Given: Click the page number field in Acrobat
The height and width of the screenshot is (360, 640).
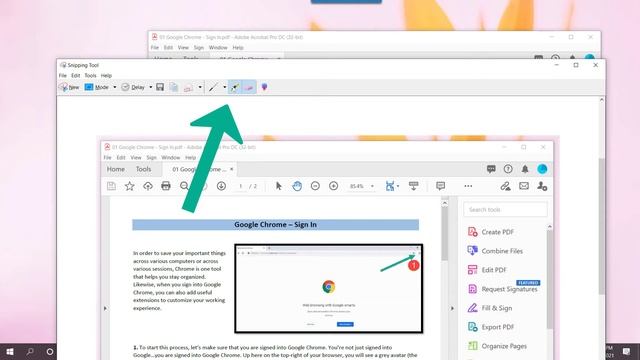Looking at the screenshot, I should coord(241,186).
